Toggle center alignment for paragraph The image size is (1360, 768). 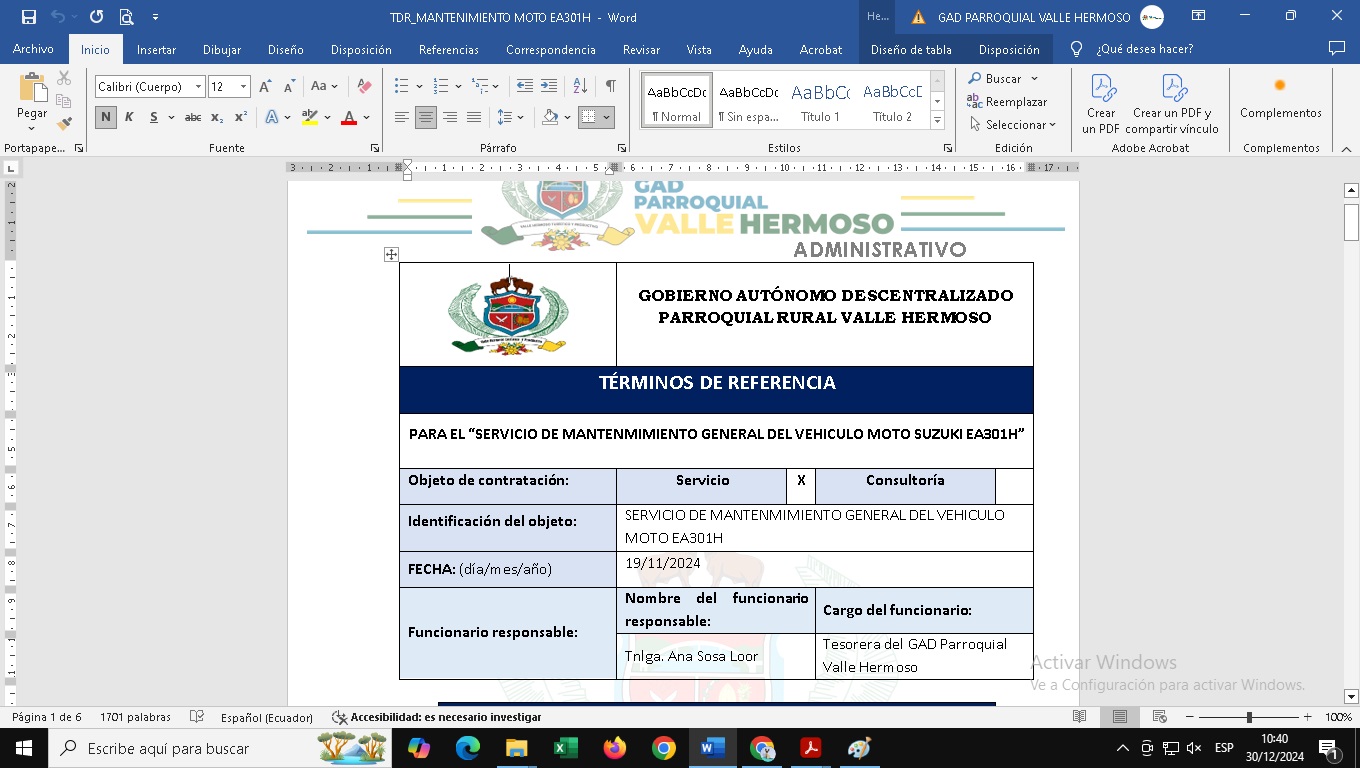tap(426, 118)
